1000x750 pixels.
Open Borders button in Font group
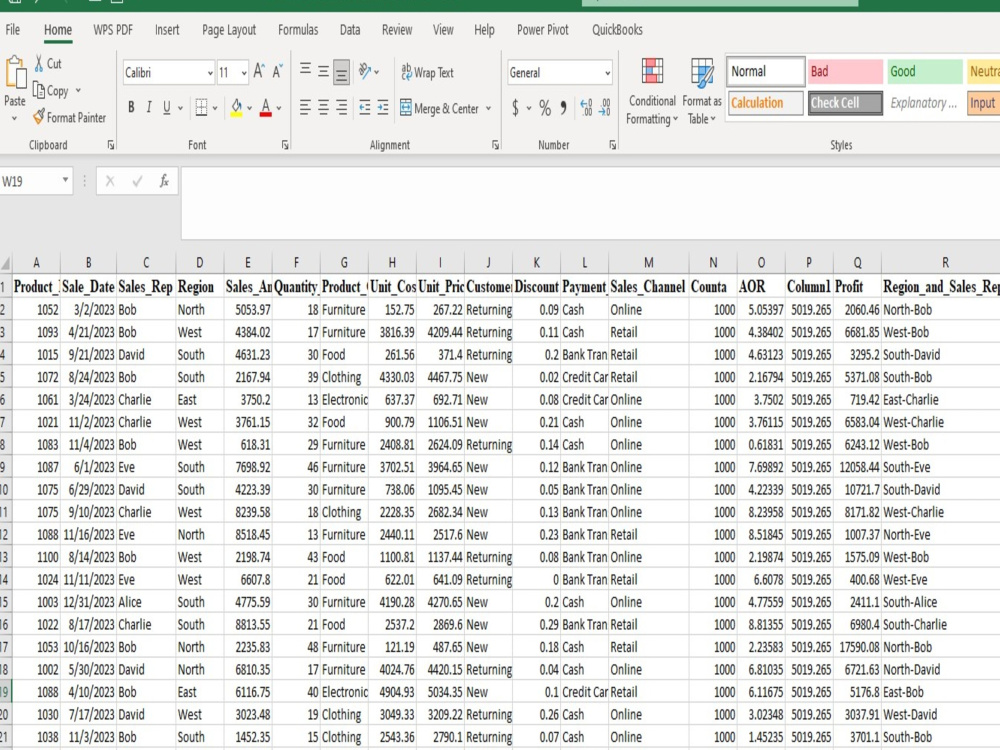201,107
